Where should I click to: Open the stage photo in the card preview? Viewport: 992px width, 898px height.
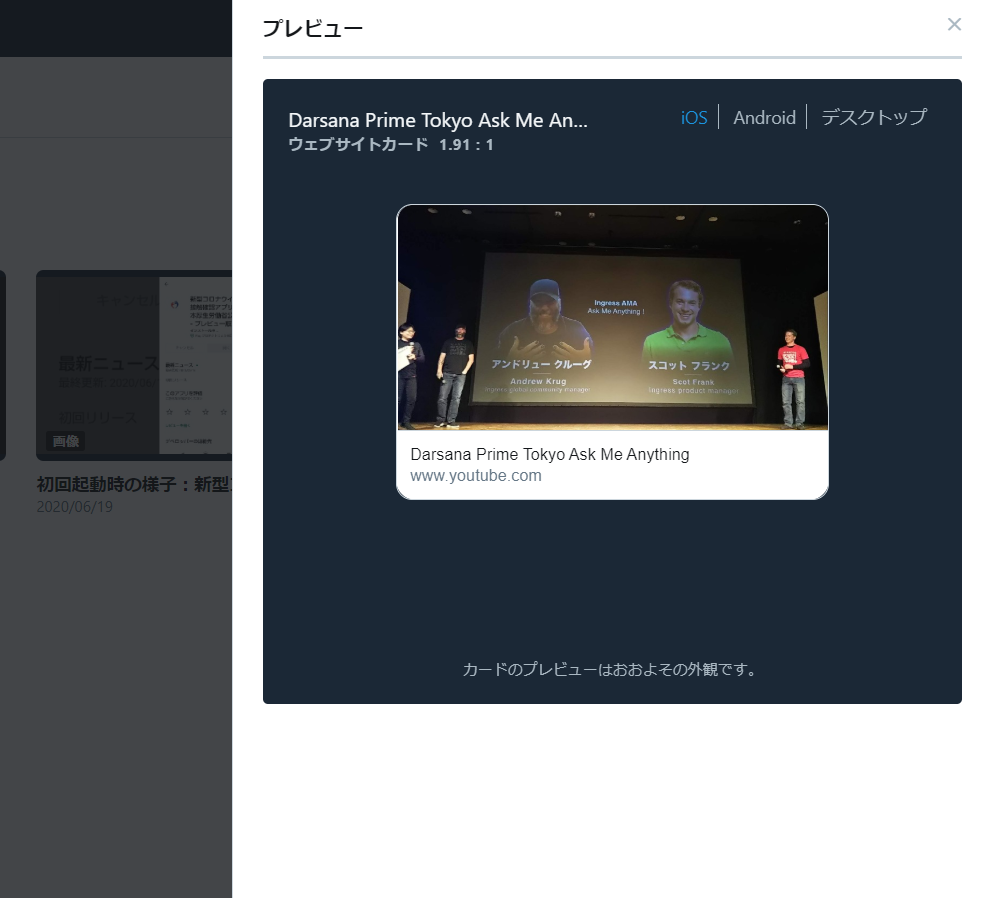pos(612,318)
